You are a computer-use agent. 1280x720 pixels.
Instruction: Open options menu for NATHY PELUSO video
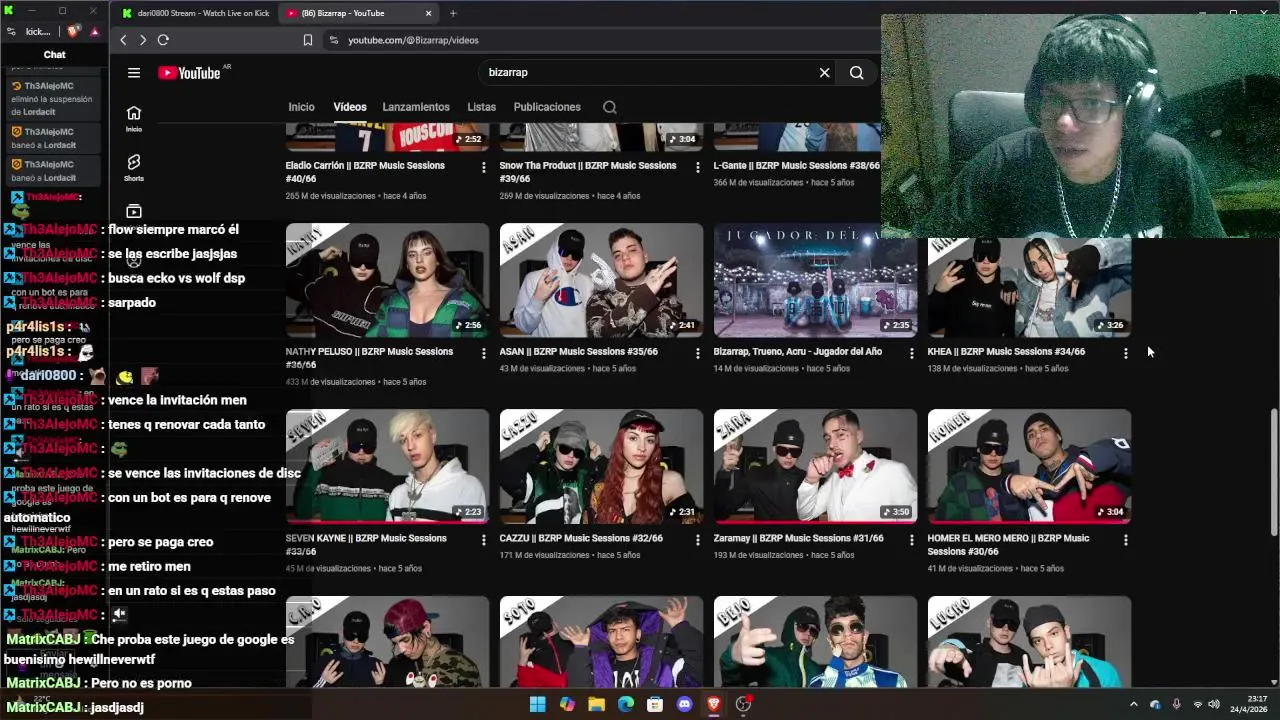tap(483, 353)
